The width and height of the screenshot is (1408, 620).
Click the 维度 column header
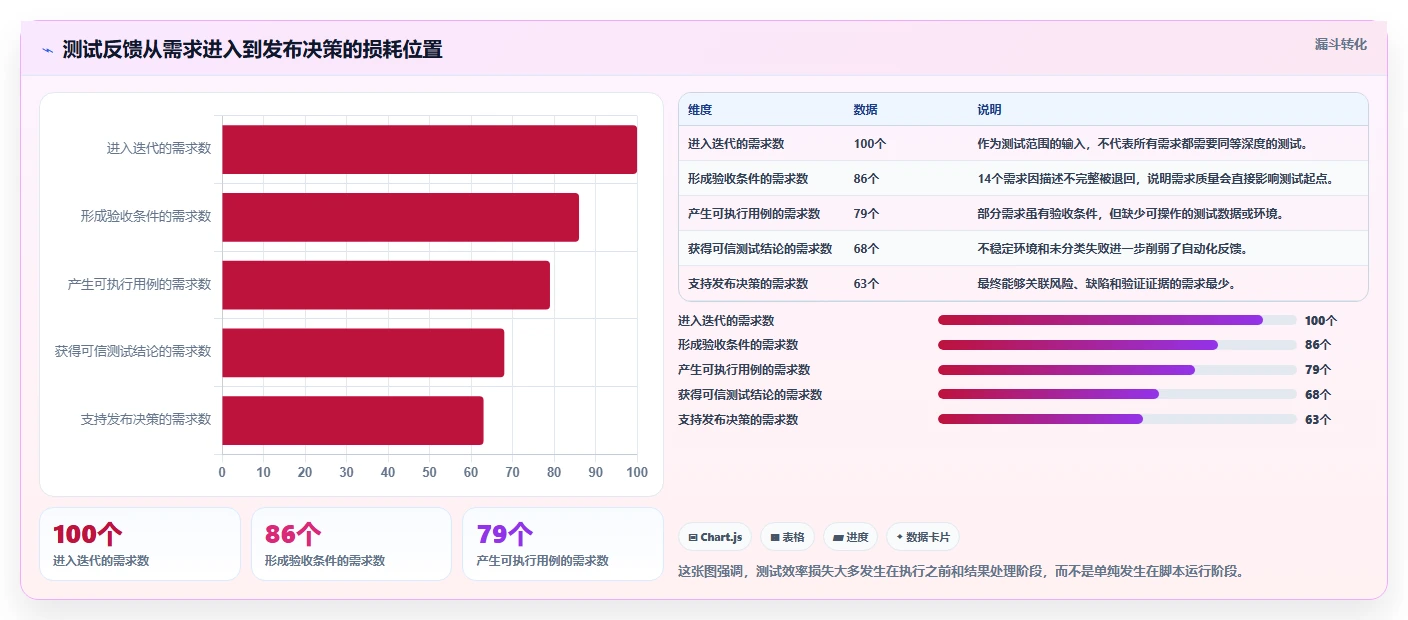pyautogui.click(x=700, y=110)
